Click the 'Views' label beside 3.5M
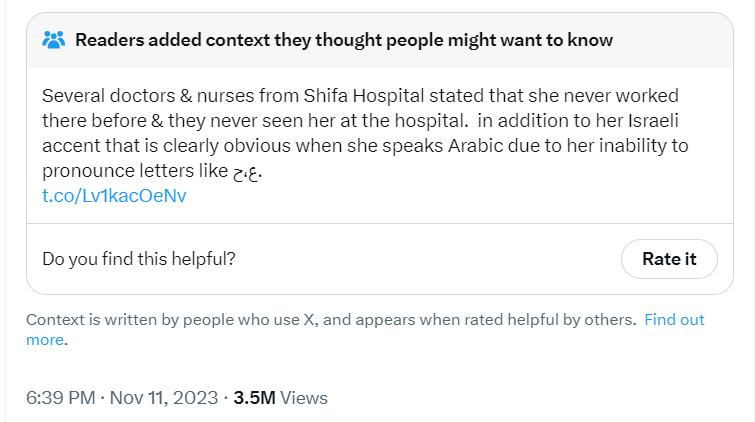Viewport: 755px width, 422px height. pos(304,398)
